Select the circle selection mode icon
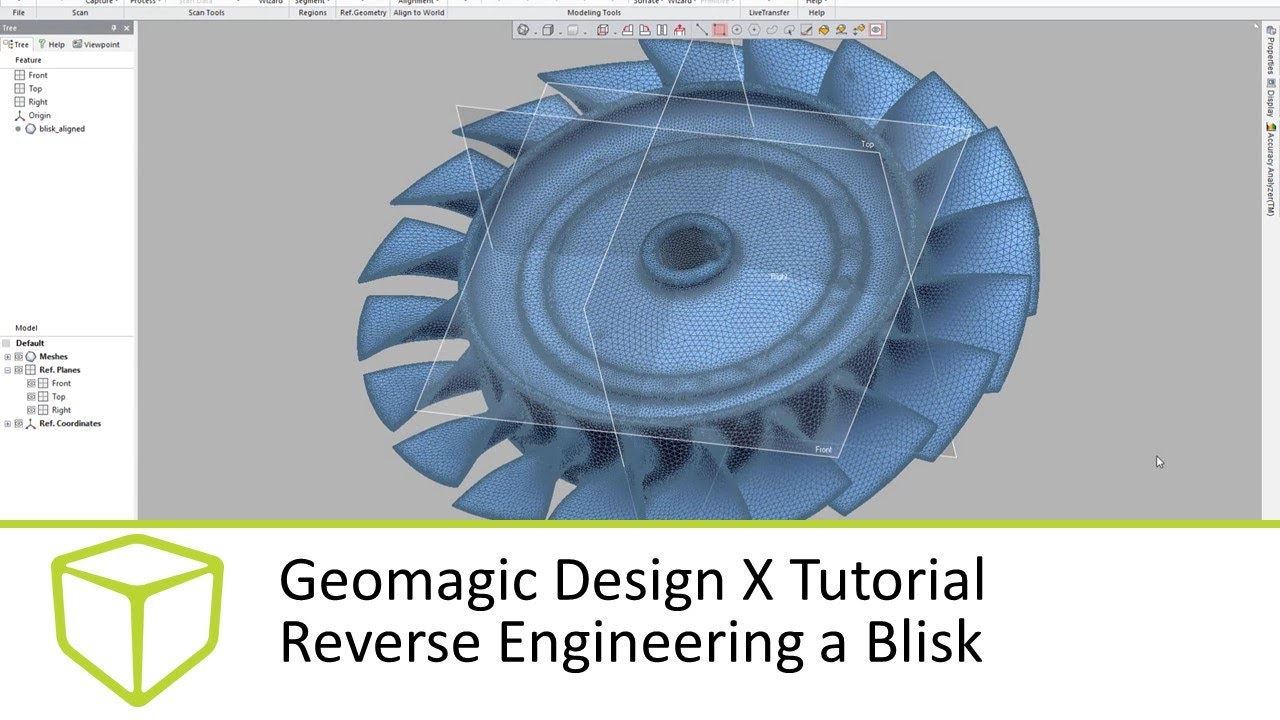The width and height of the screenshot is (1280, 720). click(737, 30)
